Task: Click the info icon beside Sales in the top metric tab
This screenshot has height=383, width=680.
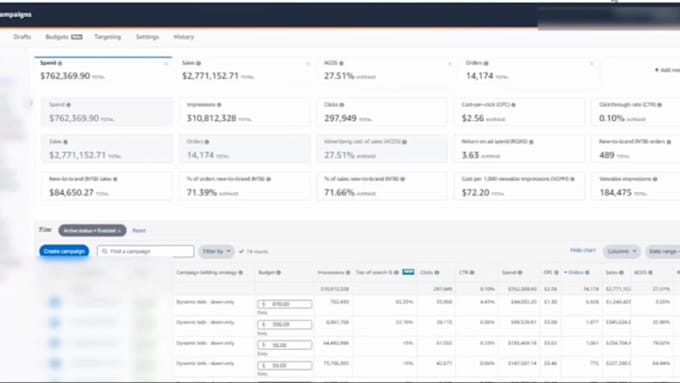Action: point(199,63)
